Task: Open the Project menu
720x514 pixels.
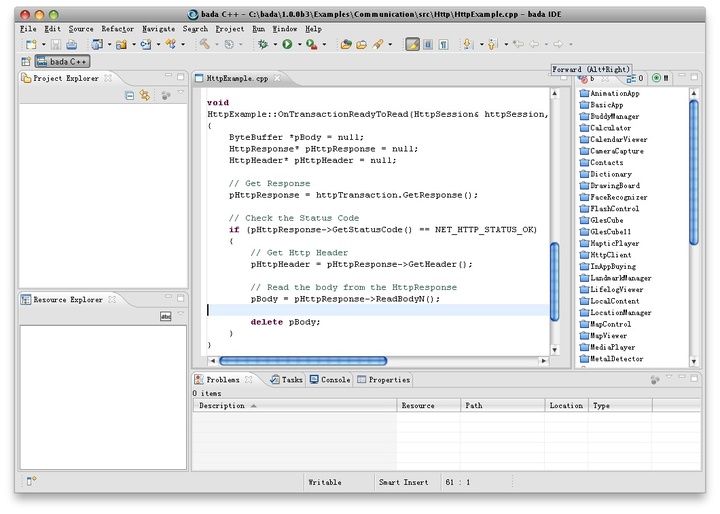Action: (230, 28)
